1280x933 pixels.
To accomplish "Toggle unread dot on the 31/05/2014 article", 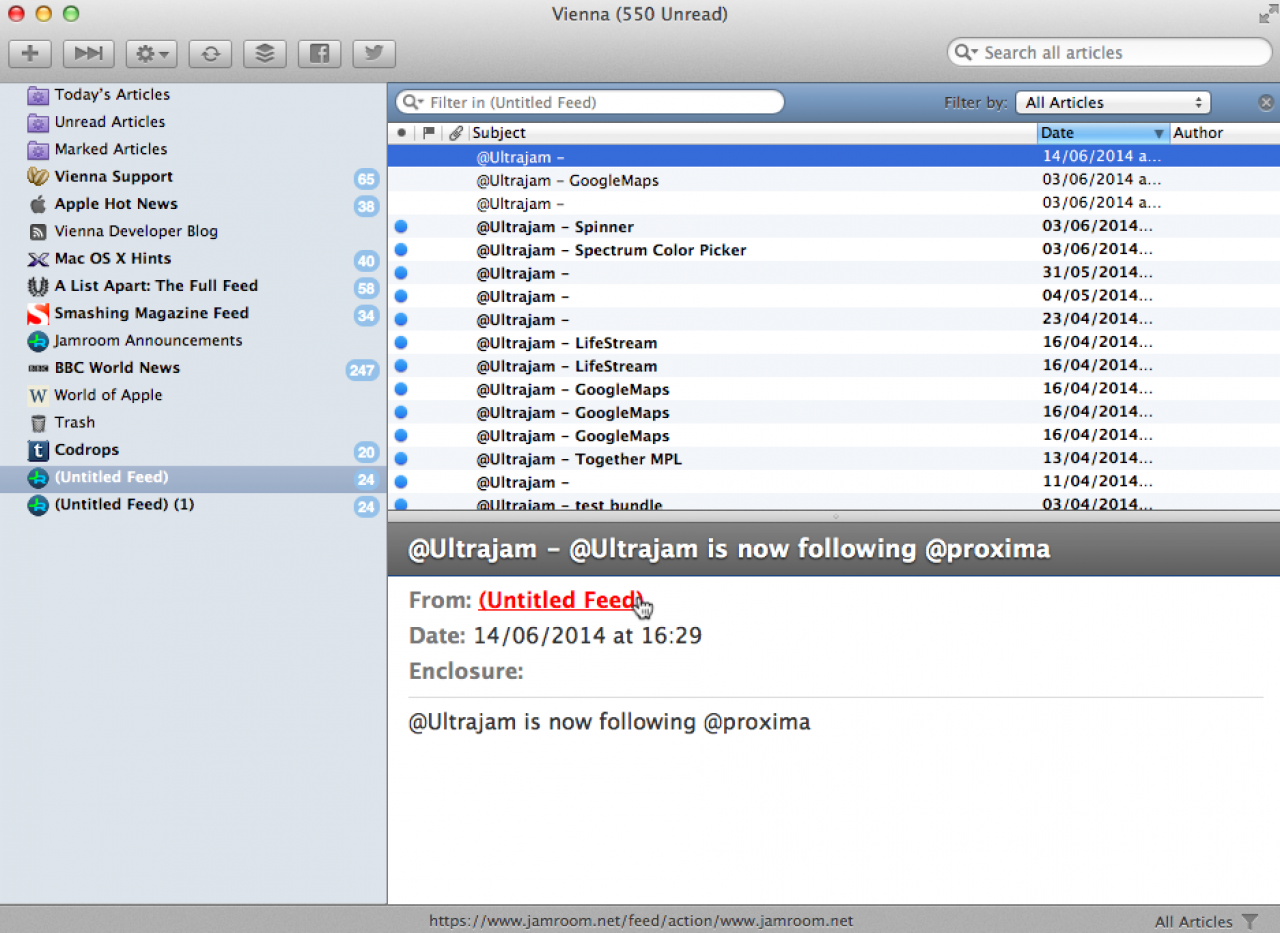I will (401, 273).
